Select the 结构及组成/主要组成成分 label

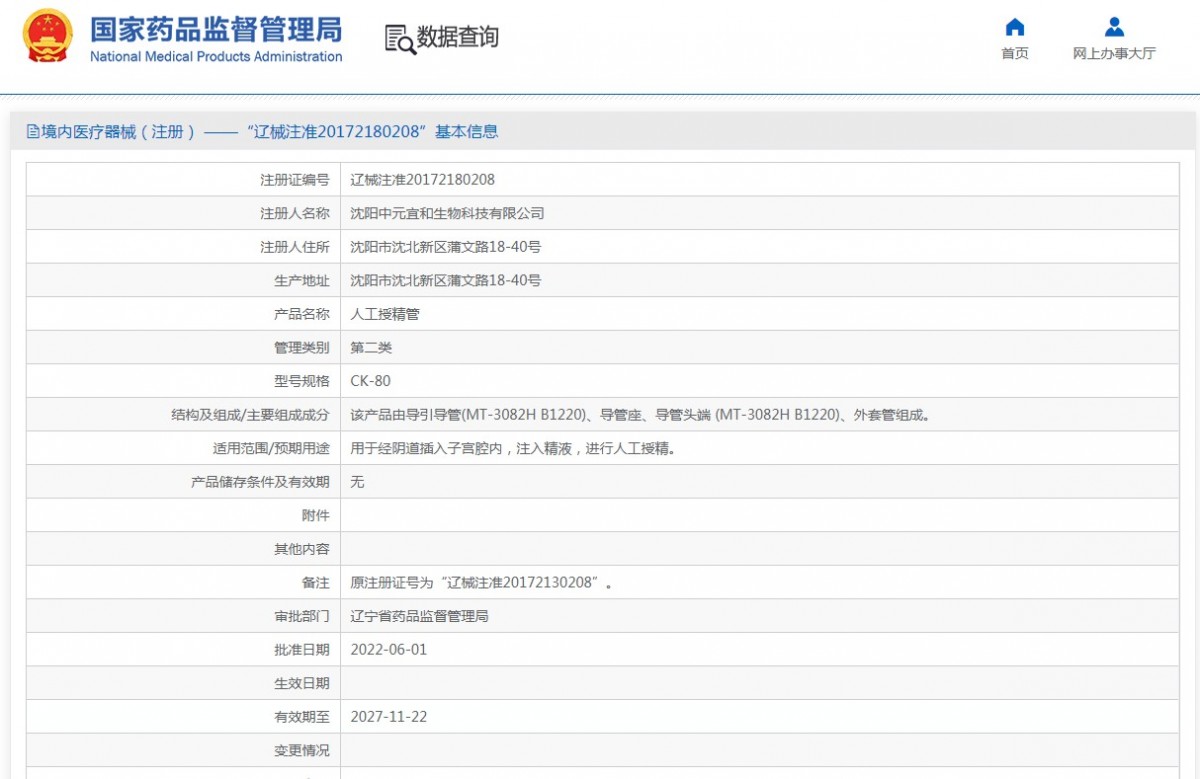point(250,415)
